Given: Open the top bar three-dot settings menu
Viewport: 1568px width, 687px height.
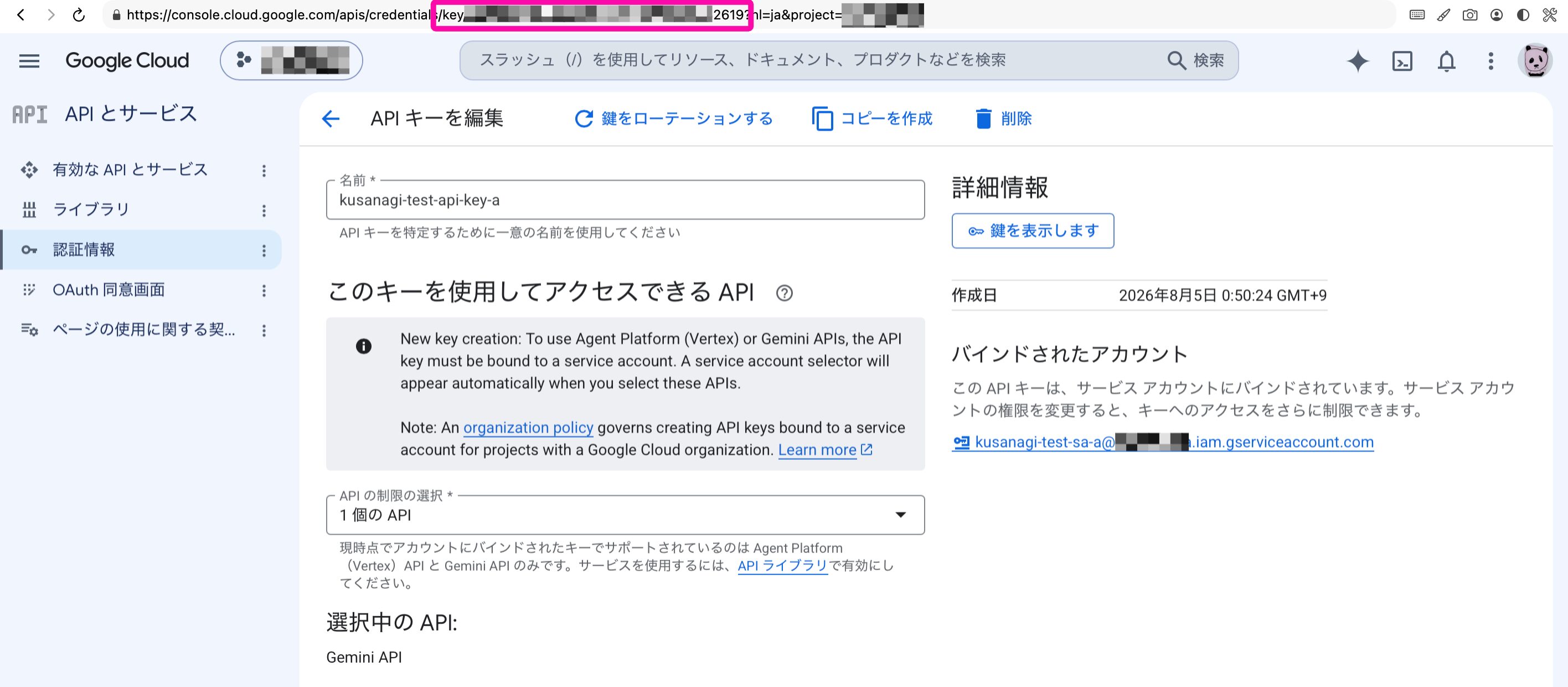Looking at the screenshot, I should point(1490,61).
